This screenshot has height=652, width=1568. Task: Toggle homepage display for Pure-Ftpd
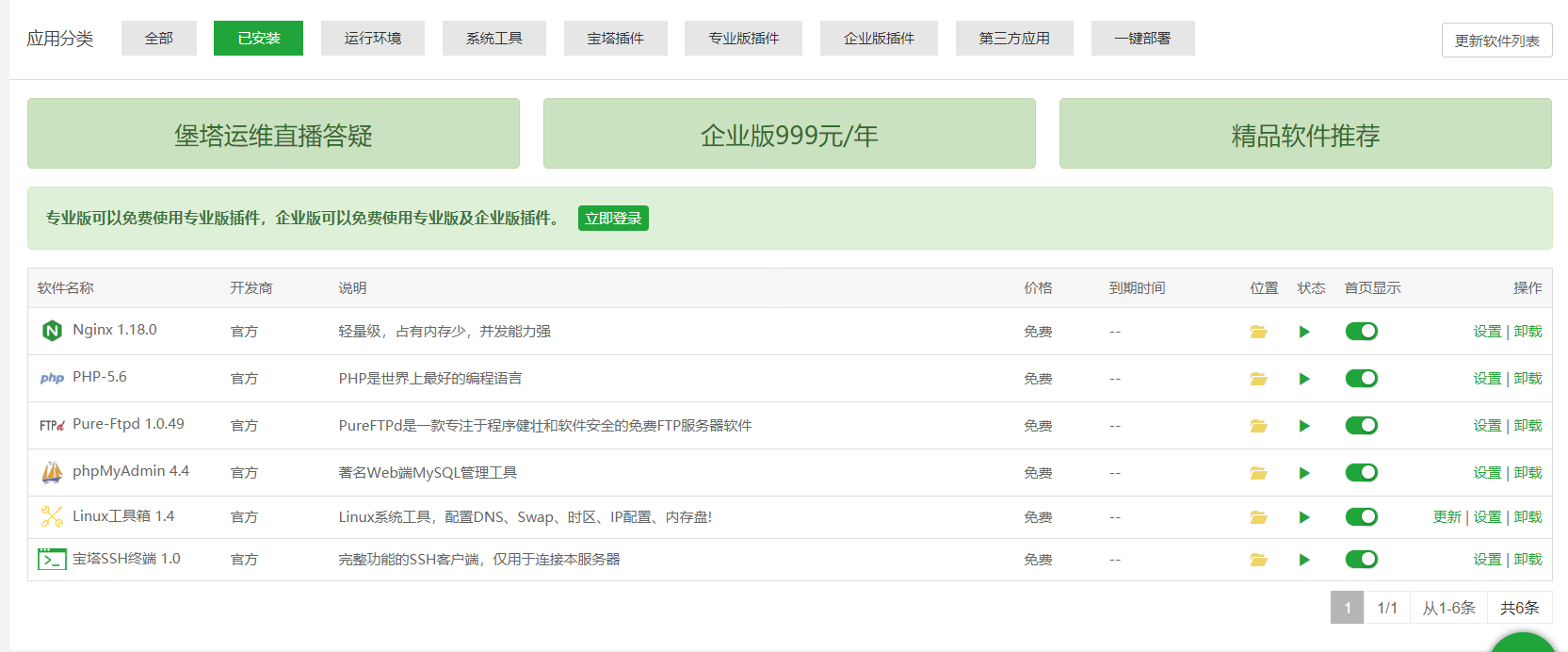pyautogui.click(x=1362, y=425)
